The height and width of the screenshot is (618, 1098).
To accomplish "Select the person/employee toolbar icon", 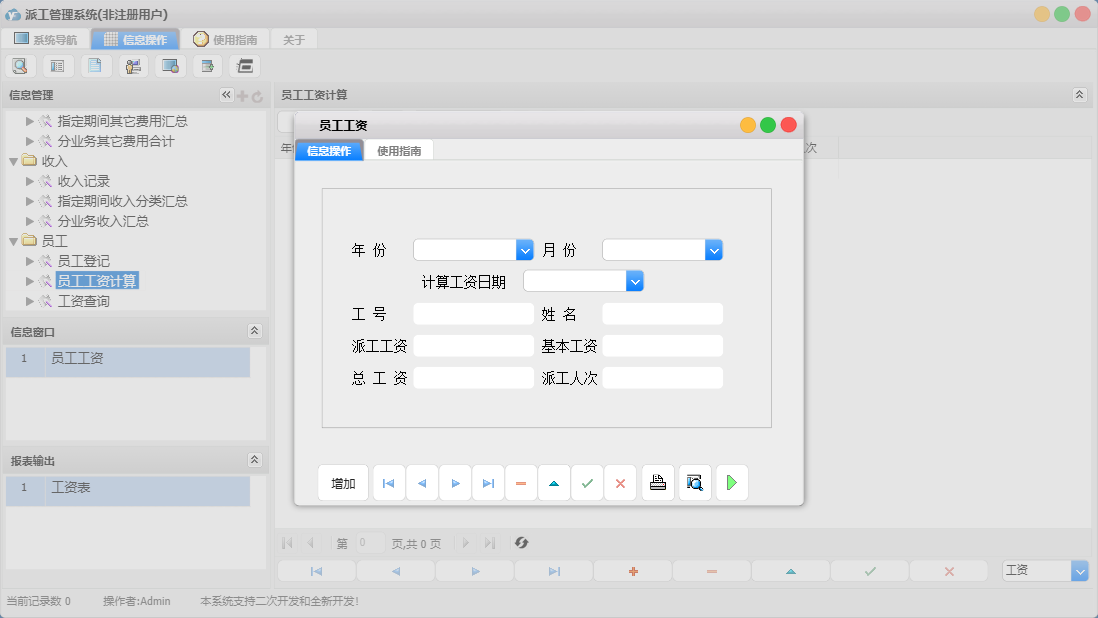I will coord(133,65).
